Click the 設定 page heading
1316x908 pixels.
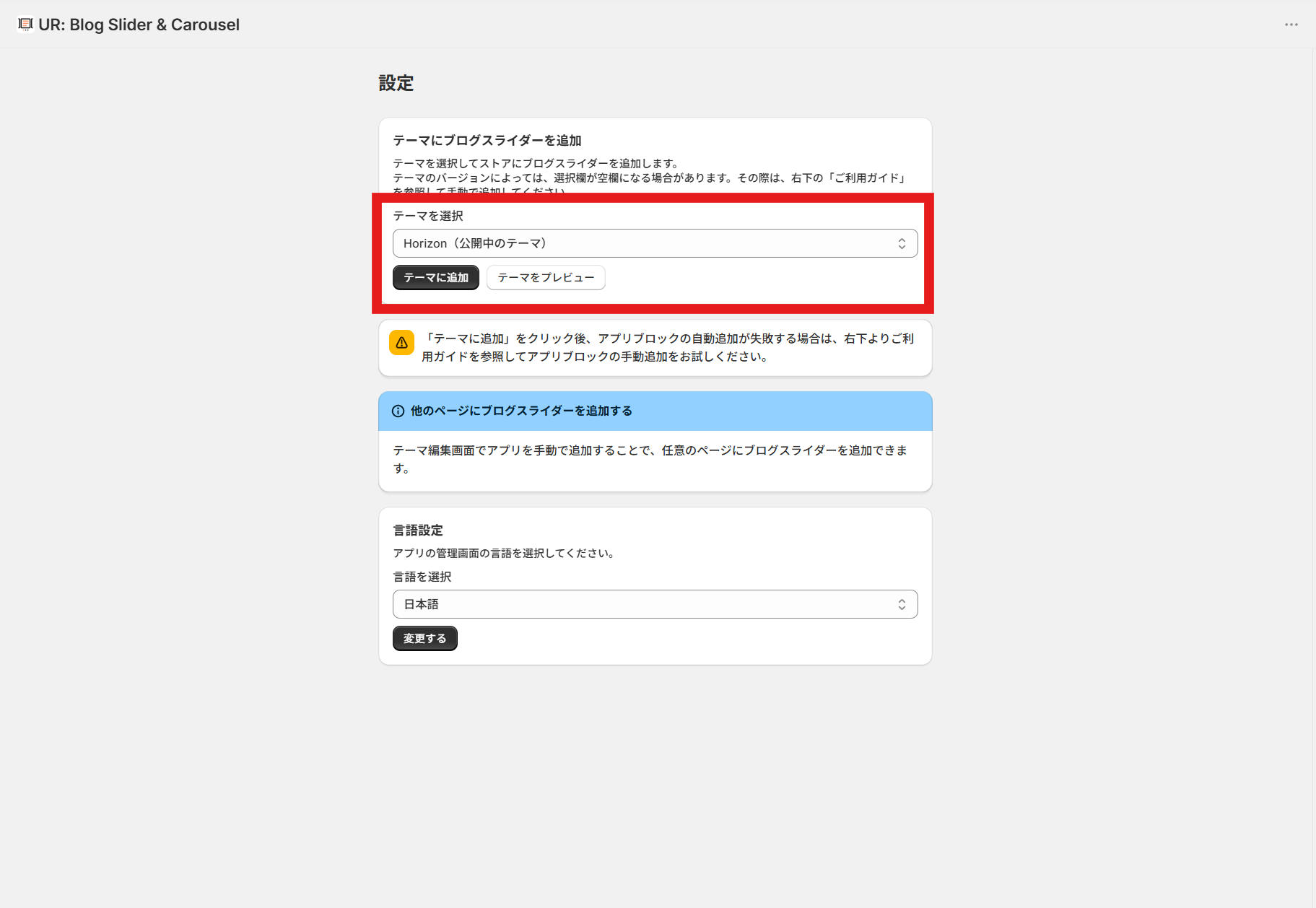click(x=396, y=83)
